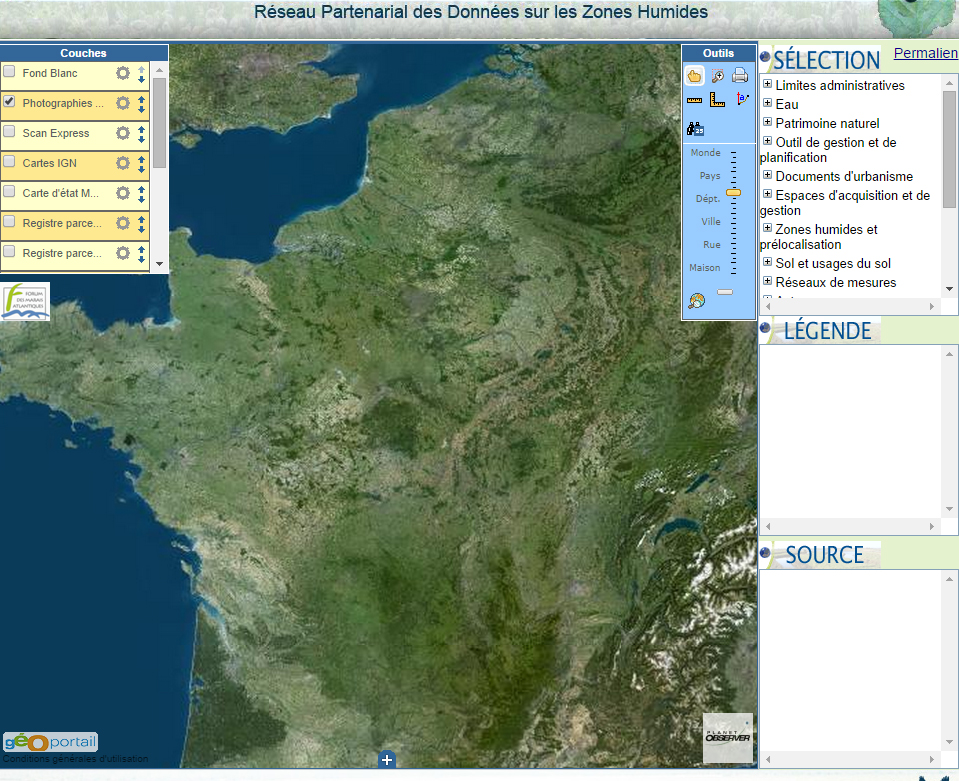Uncheck the Photographies layer checkbox

pyautogui.click(x=9, y=102)
